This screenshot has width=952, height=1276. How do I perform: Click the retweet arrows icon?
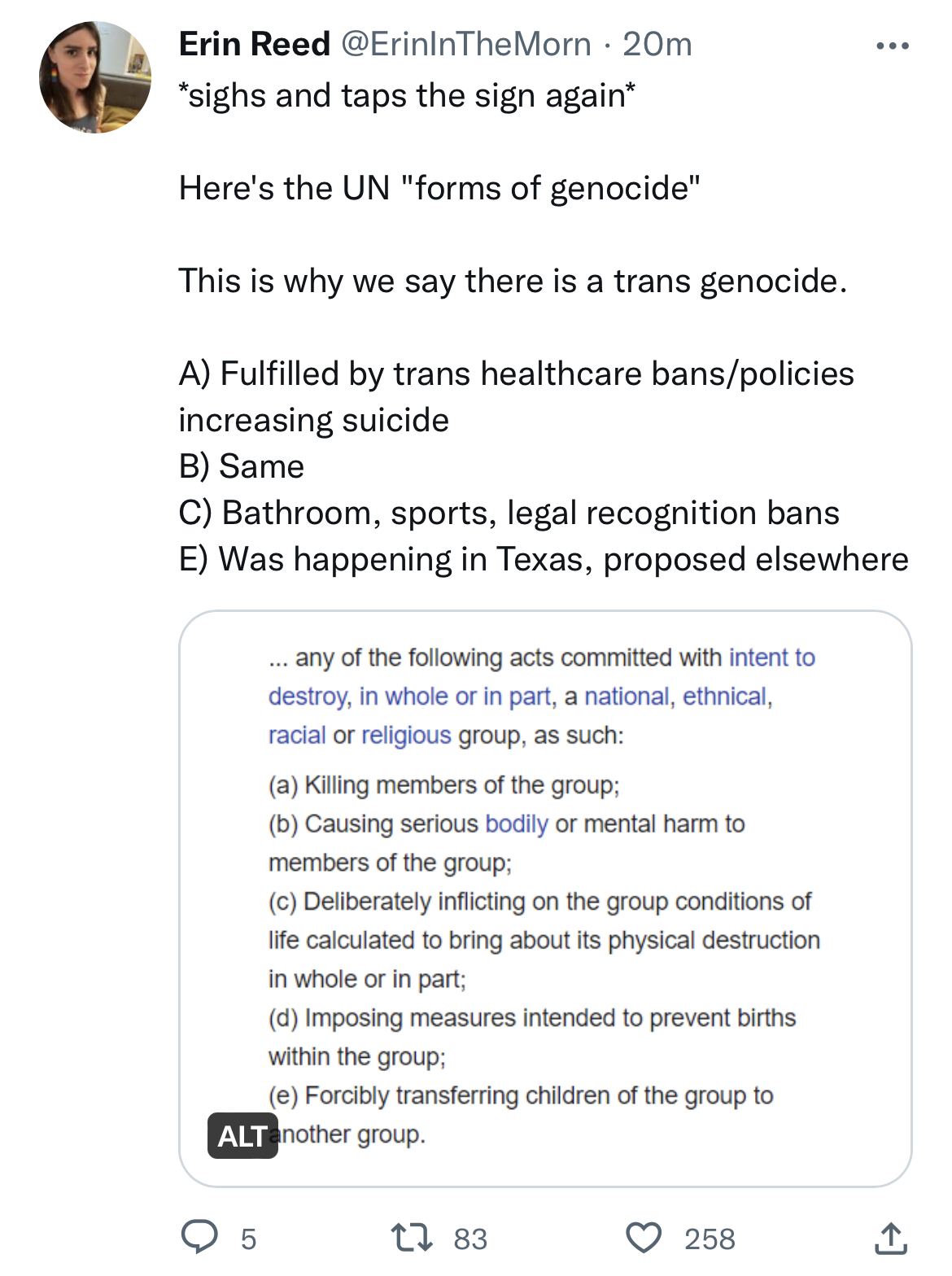pos(413,1238)
